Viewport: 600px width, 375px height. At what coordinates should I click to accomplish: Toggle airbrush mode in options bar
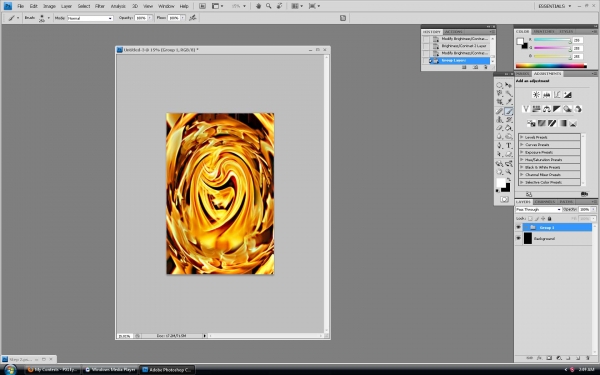[193, 18]
